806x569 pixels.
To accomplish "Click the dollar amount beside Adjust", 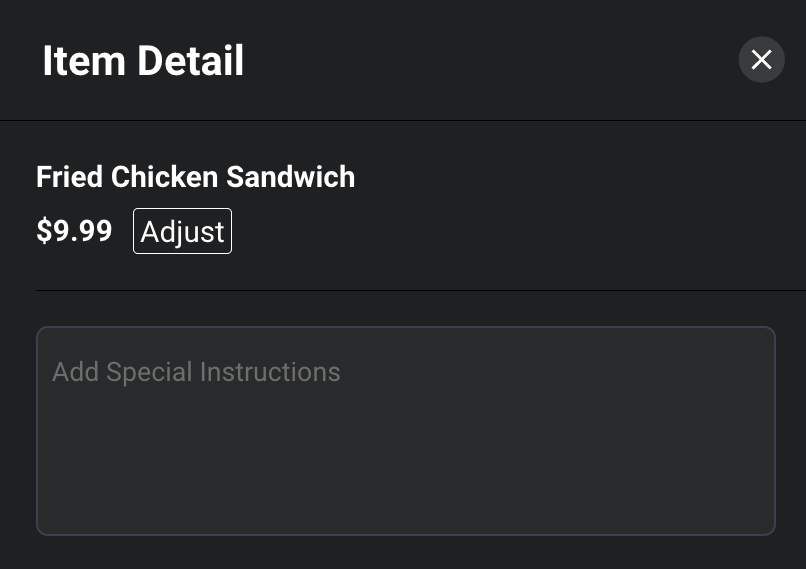I will click(x=74, y=230).
